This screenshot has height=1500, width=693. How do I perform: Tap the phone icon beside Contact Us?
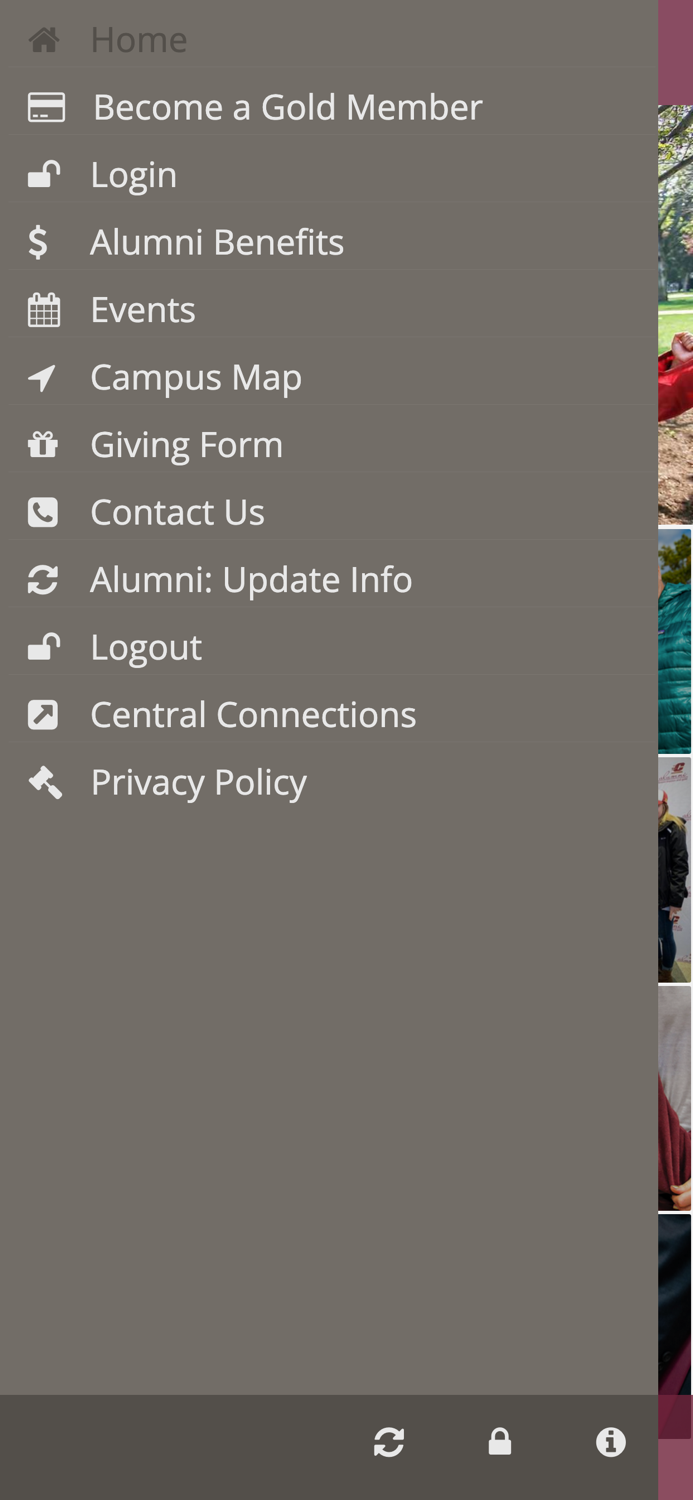(41, 511)
